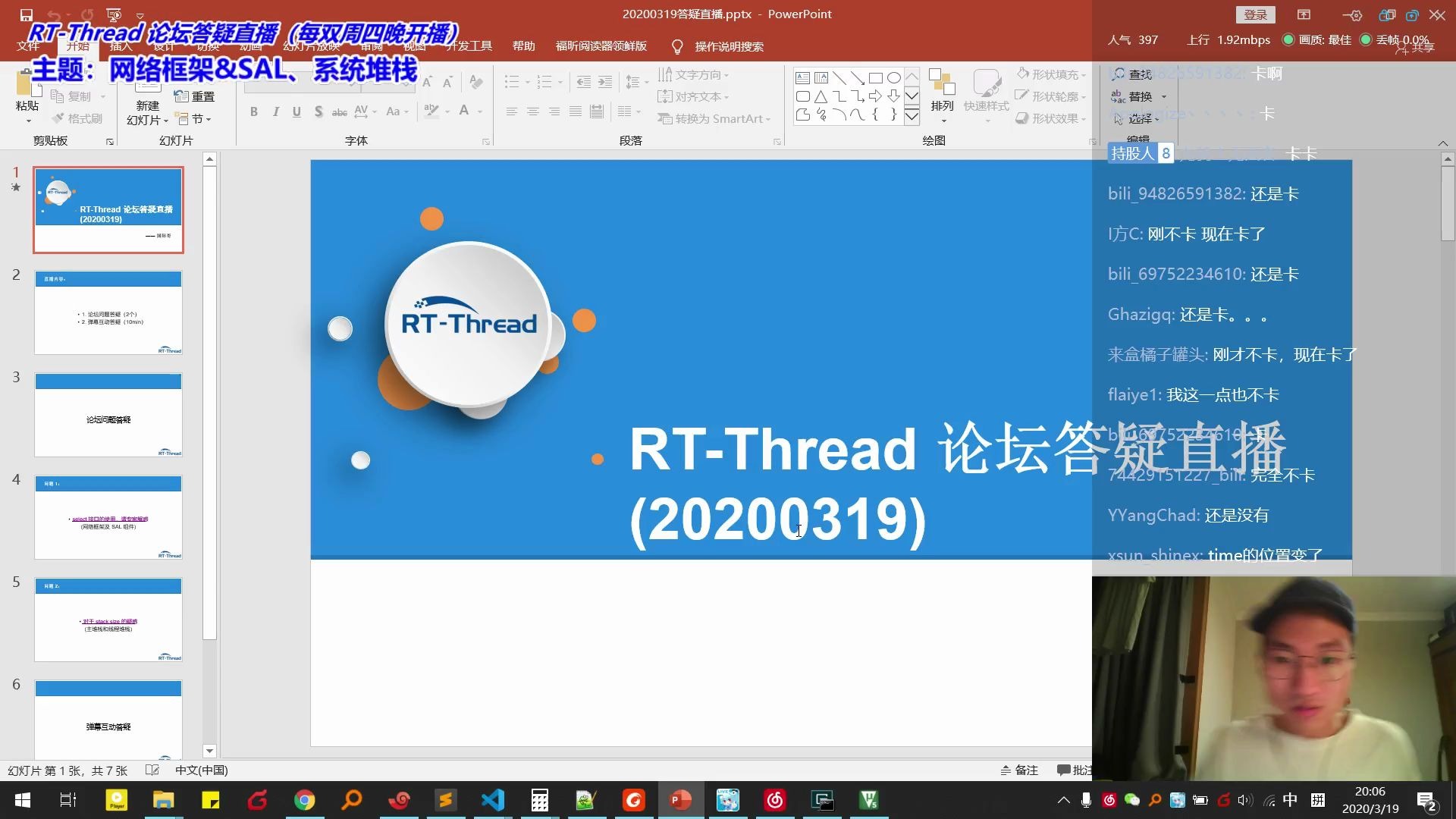Click the 格式刷 format painter button

tap(77, 119)
